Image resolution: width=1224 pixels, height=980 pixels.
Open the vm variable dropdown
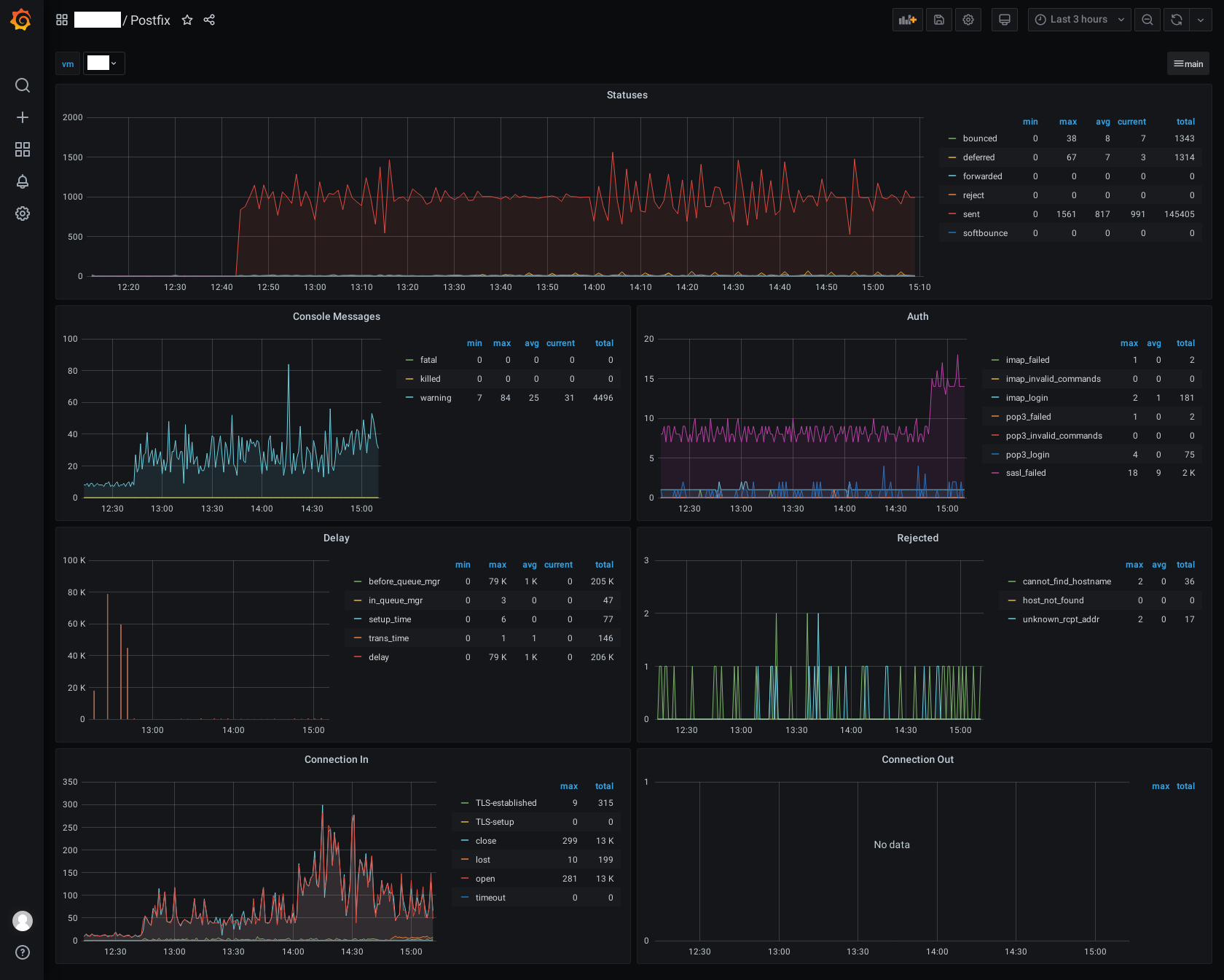tap(104, 63)
